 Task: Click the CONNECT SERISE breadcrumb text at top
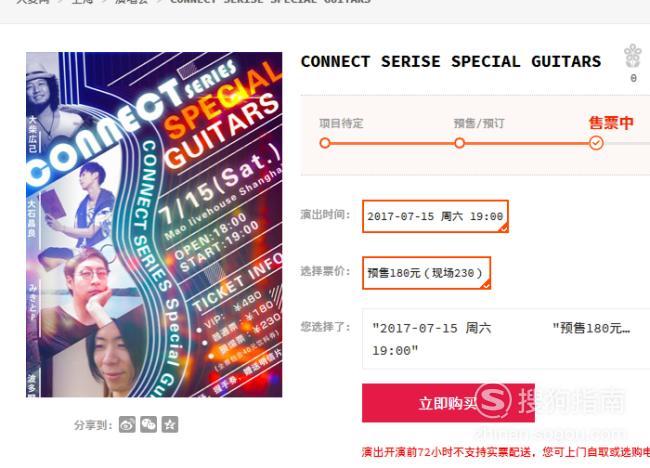tap(270, 2)
